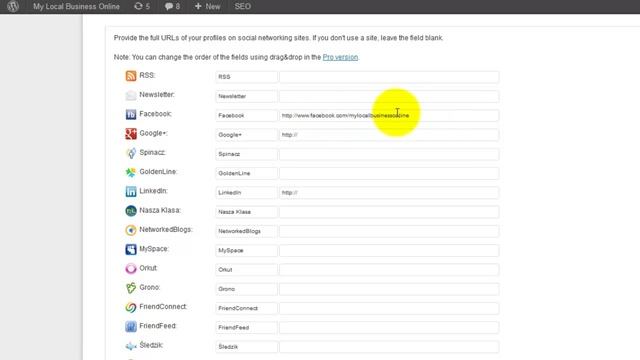The height and width of the screenshot is (360, 640).
Task: Click the Orkut icon
Action: tap(131, 268)
